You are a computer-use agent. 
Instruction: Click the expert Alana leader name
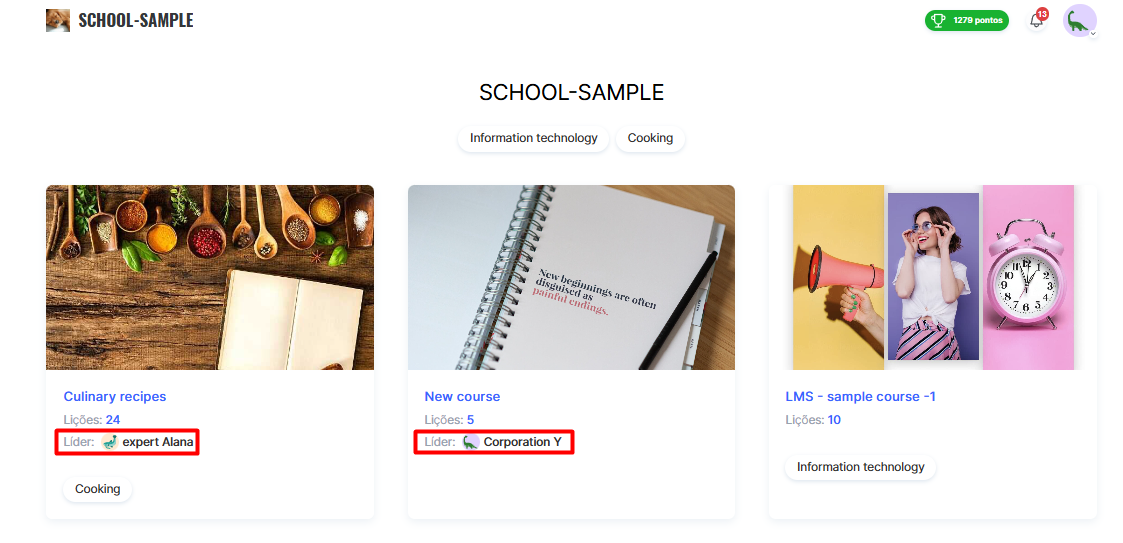tap(158, 442)
